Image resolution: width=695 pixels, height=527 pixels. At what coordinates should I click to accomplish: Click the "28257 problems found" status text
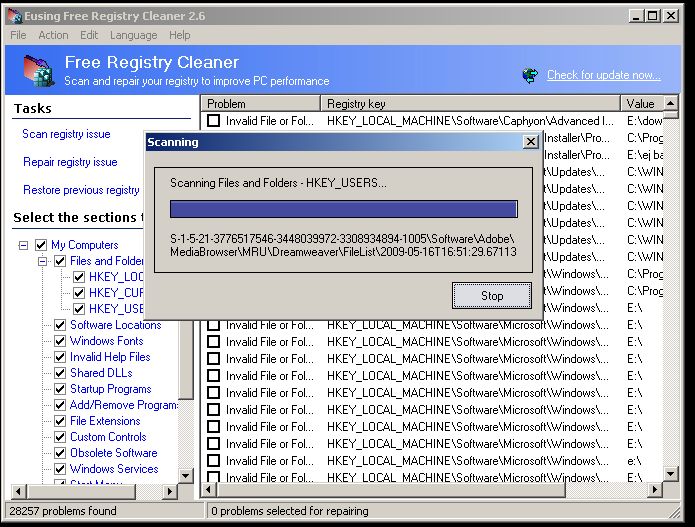click(x=63, y=511)
